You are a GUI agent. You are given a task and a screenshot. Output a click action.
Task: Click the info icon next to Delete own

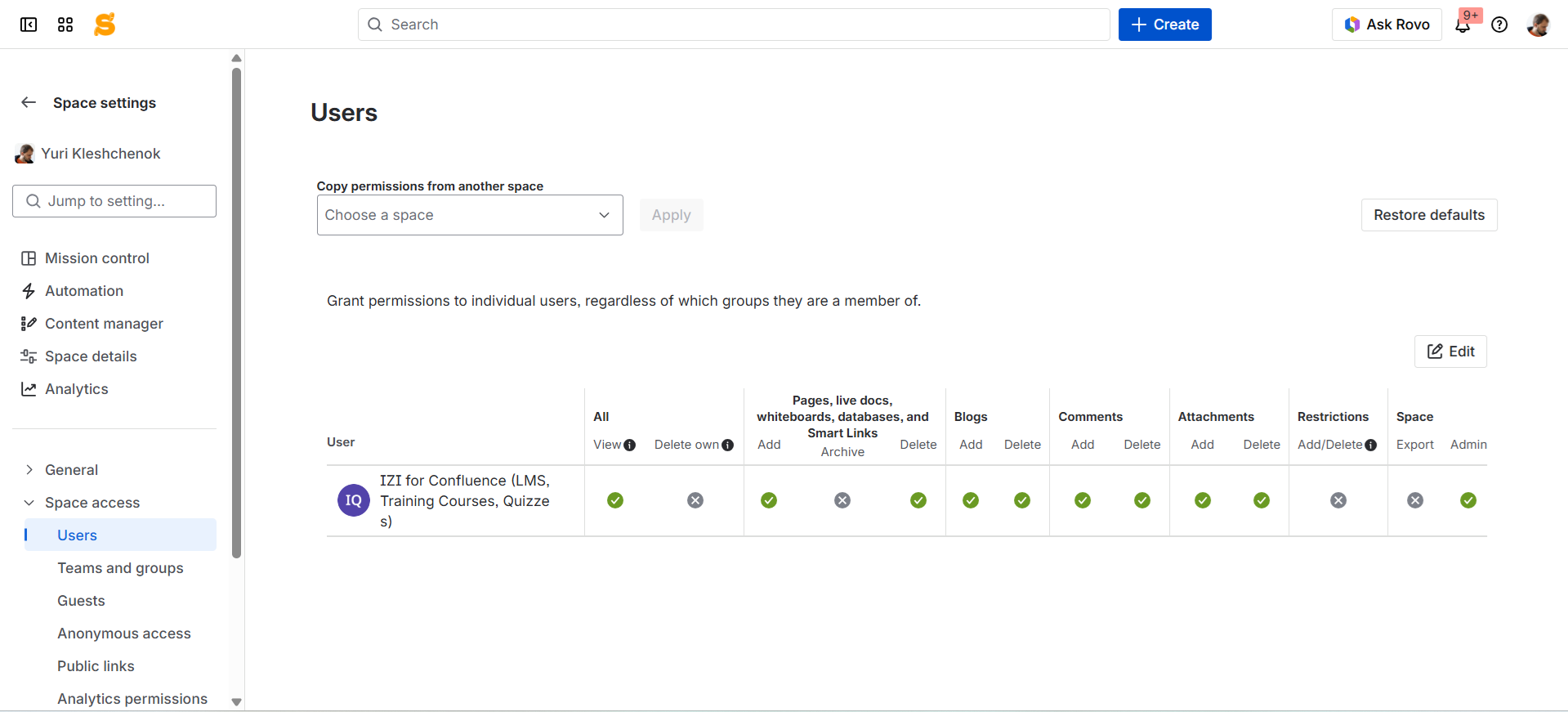point(727,446)
